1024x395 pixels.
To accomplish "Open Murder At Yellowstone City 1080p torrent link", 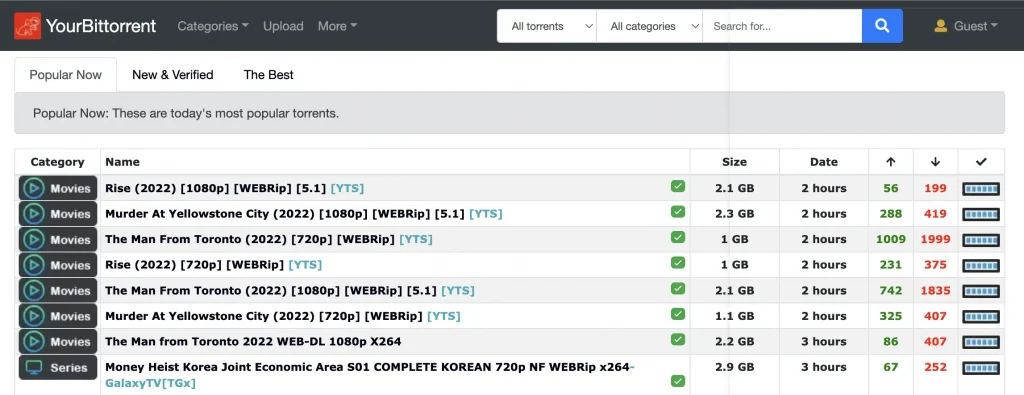I will coord(304,213).
